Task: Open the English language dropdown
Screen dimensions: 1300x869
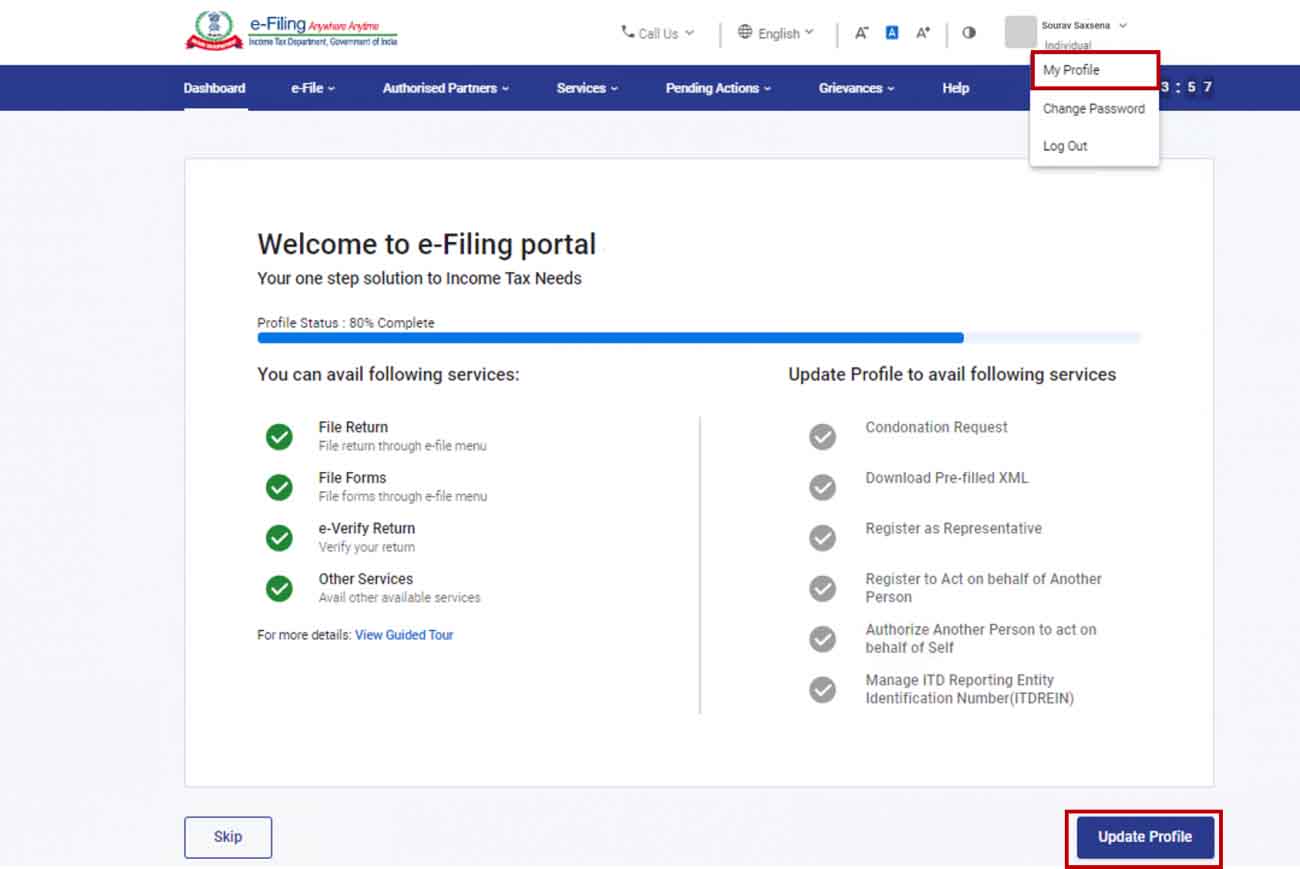Action: tap(776, 33)
